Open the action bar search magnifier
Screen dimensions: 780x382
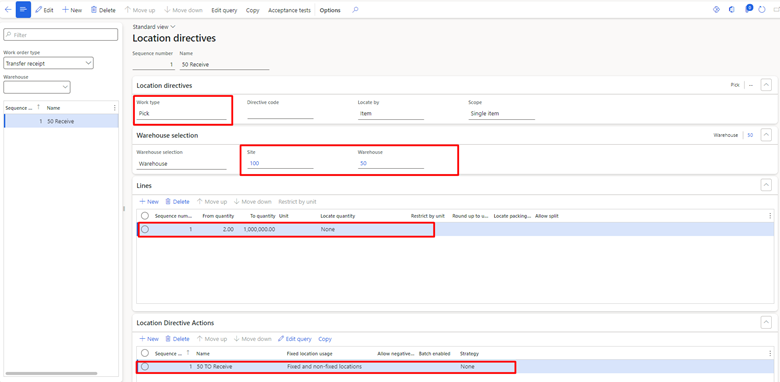click(355, 9)
